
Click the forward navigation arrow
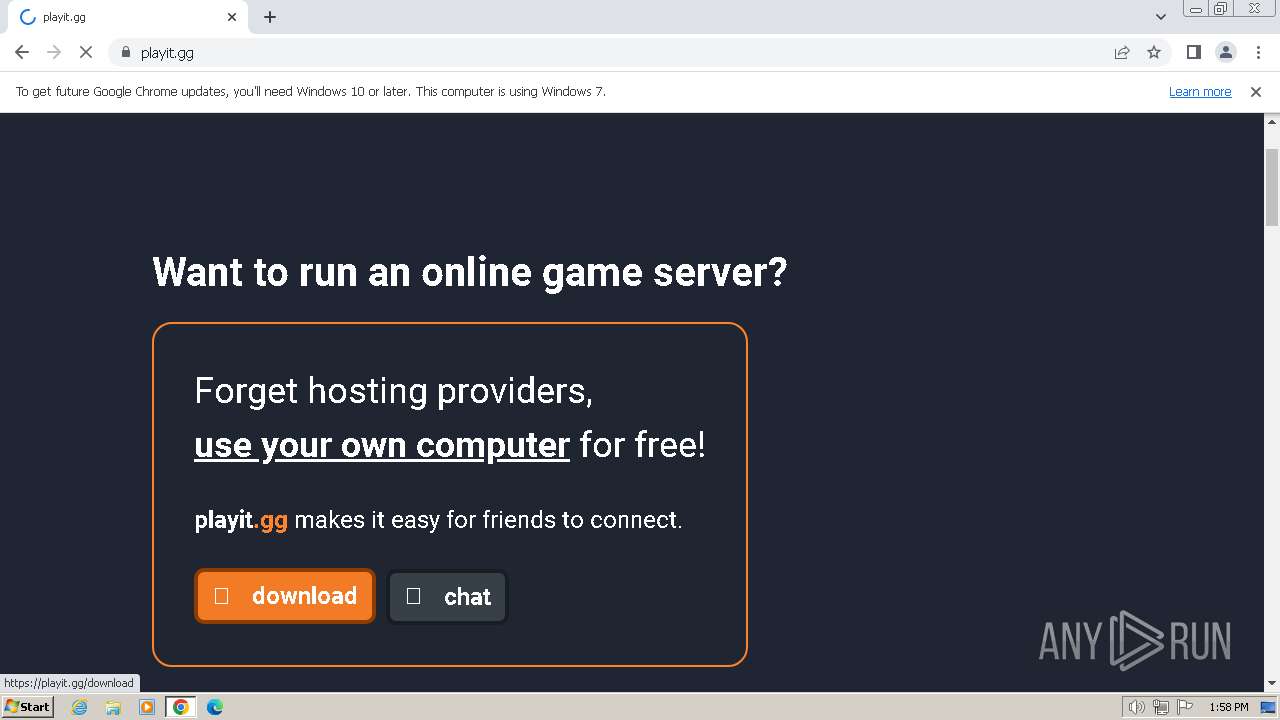click(x=54, y=52)
